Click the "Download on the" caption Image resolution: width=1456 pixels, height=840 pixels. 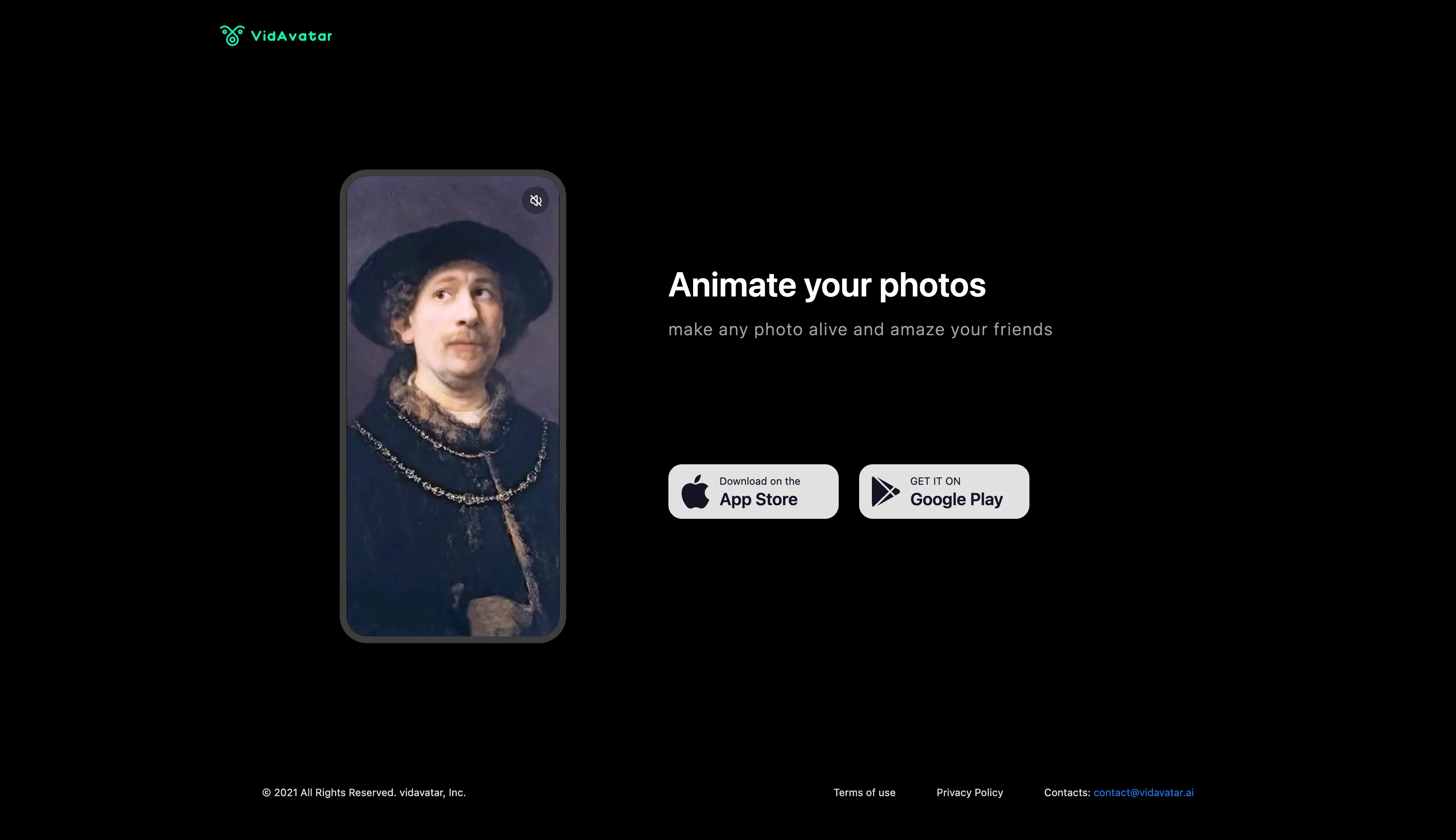[760, 481]
